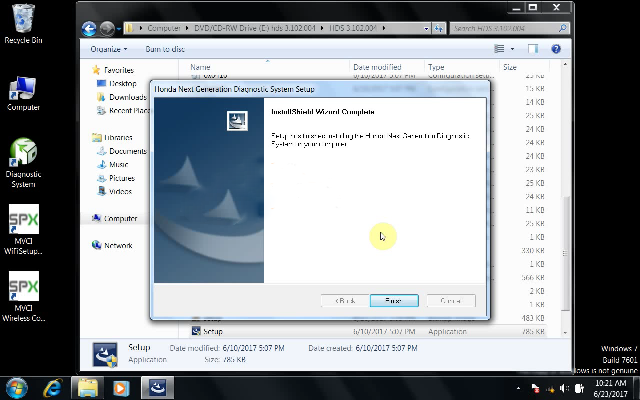This screenshot has height=400, width=640.
Task: Open Windows Explorer taskbar button
Action: click(x=88, y=388)
